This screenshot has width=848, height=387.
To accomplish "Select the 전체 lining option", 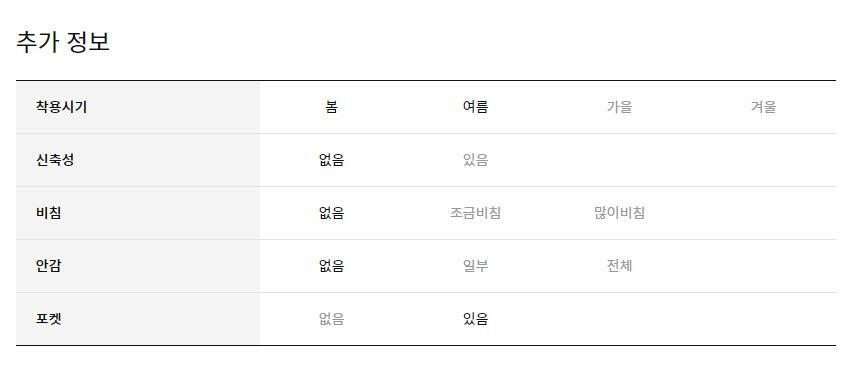I will click(x=619, y=266).
